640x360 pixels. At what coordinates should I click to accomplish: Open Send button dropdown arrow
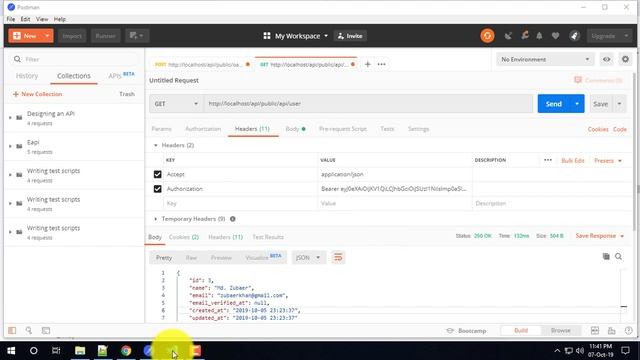click(577, 104)
